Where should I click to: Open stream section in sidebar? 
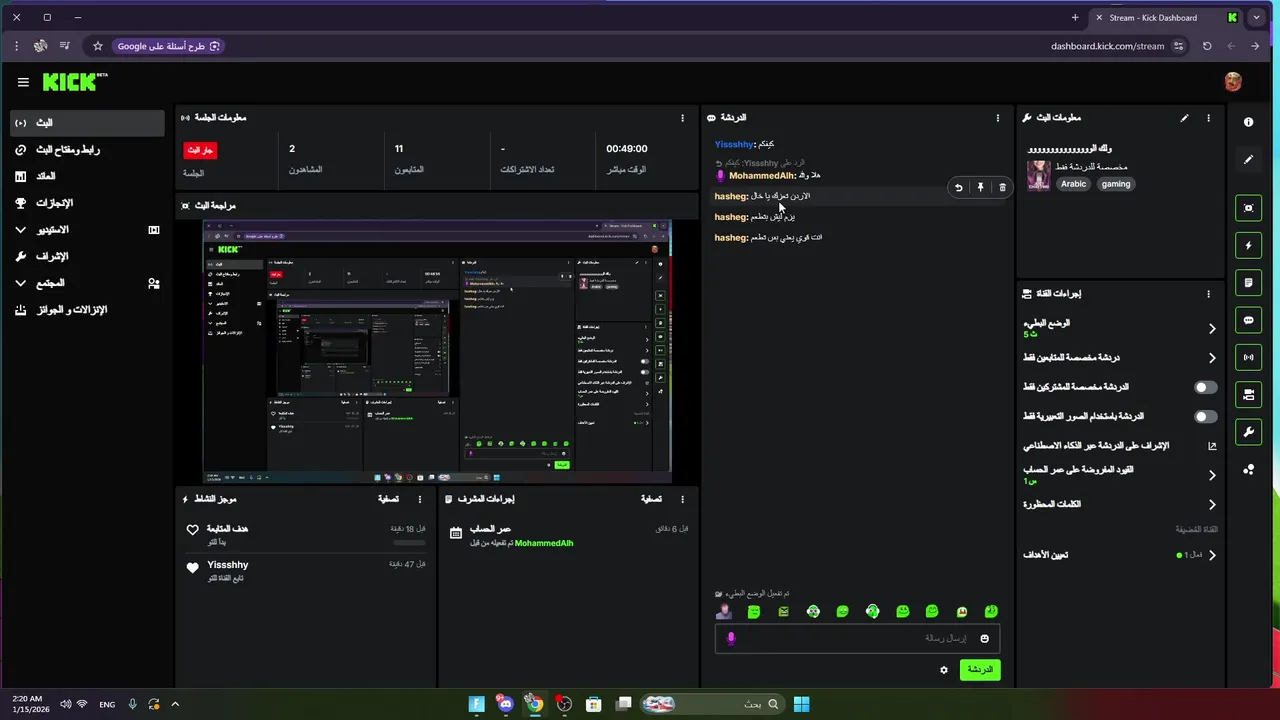88,123
